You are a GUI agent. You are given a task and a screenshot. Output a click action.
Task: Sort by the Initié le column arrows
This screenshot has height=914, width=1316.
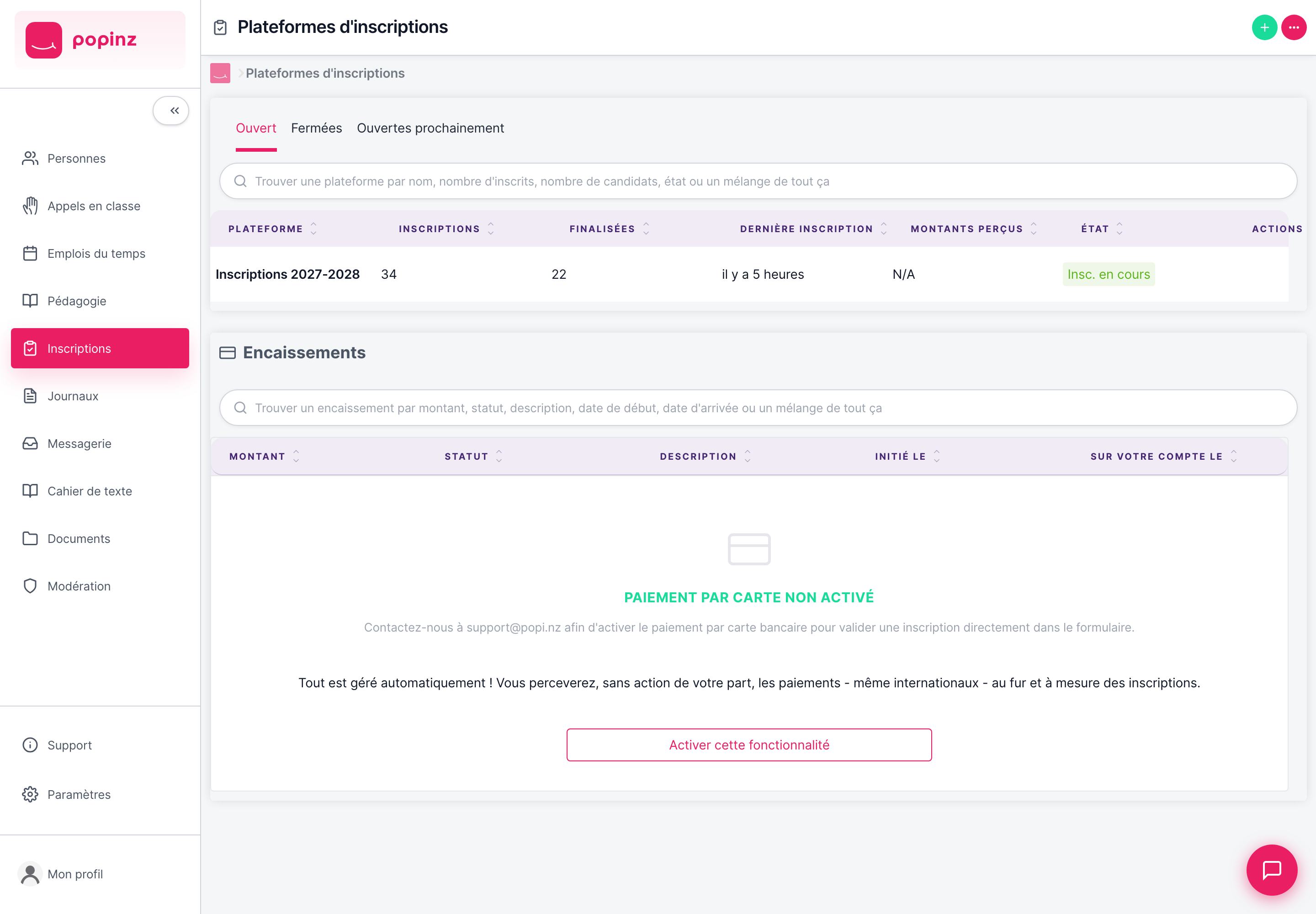pos(937,456)
